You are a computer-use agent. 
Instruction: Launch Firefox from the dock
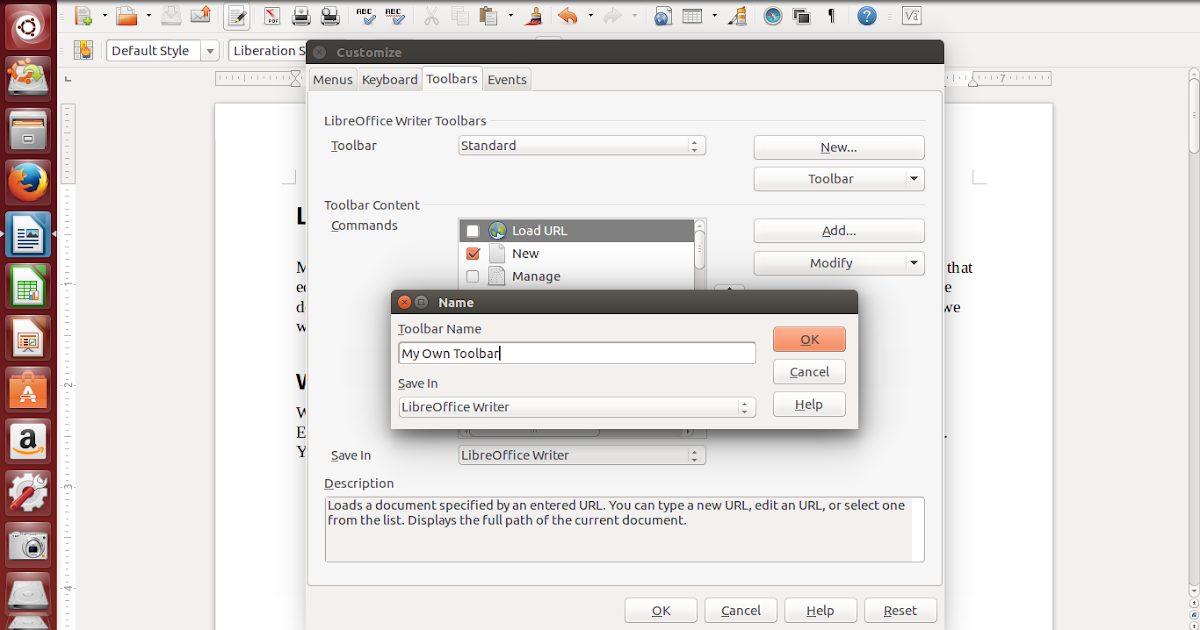(x=27, y=182)
